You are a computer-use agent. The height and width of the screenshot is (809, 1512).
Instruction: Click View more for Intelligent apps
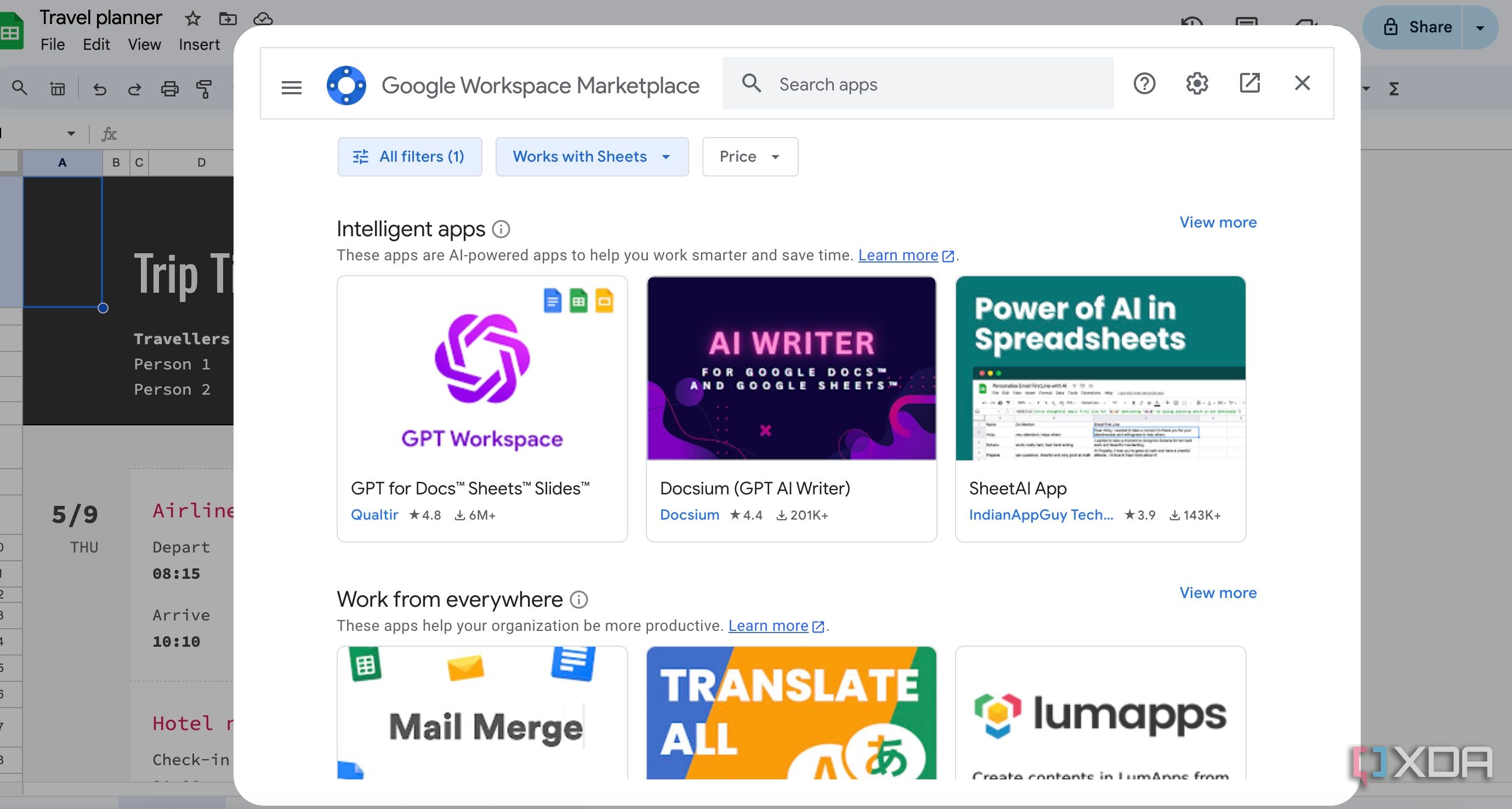pyautogui.click(x=1218, y=223)
